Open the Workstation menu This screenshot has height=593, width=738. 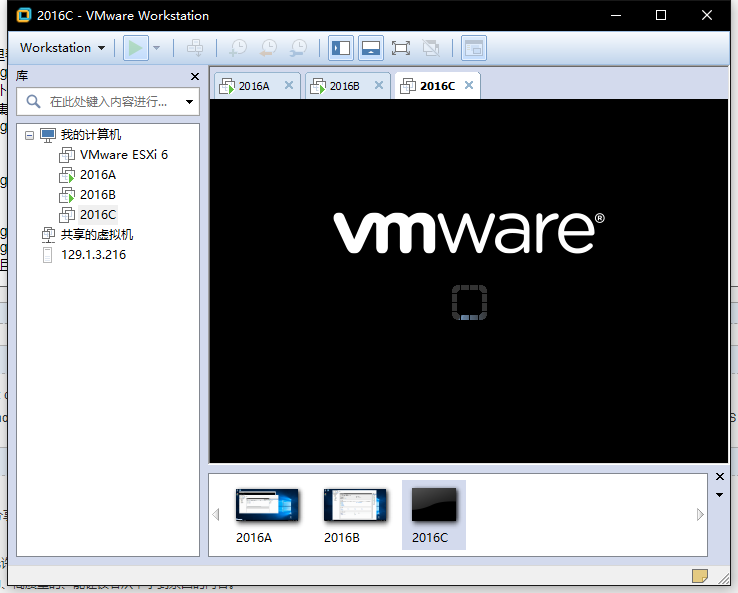[62, 48]
